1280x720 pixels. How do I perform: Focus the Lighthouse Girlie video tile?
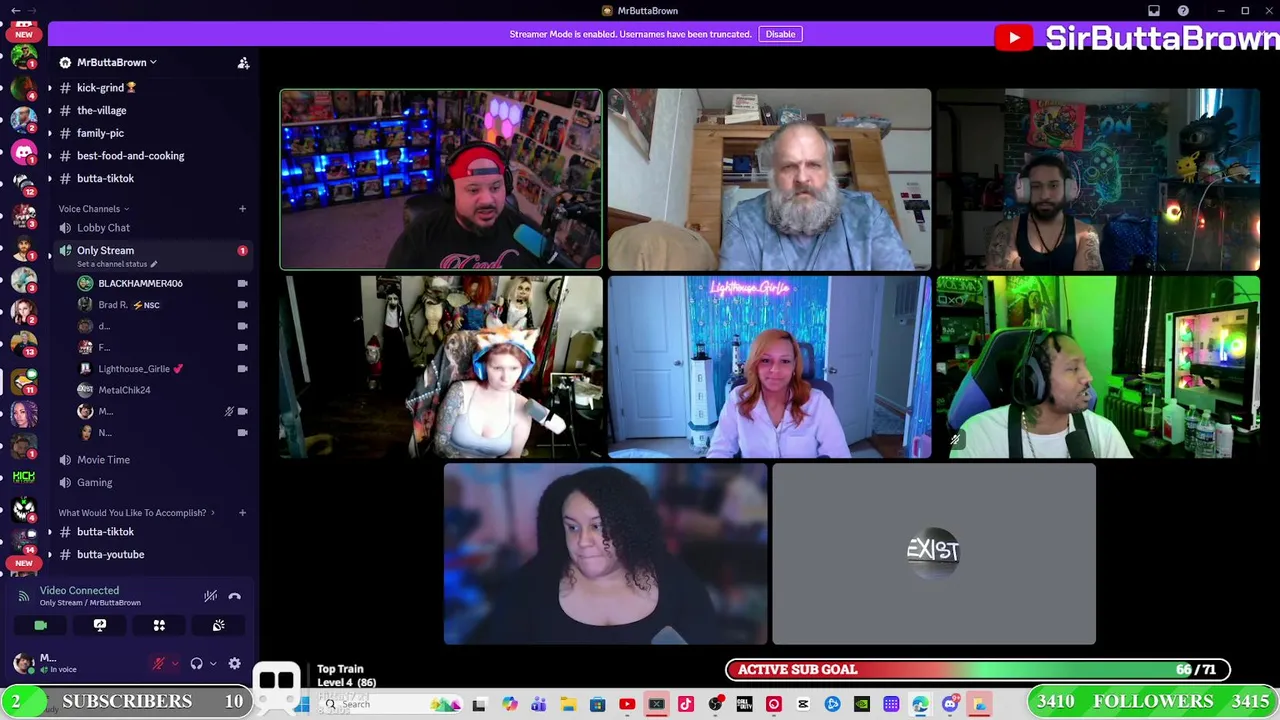769,367
